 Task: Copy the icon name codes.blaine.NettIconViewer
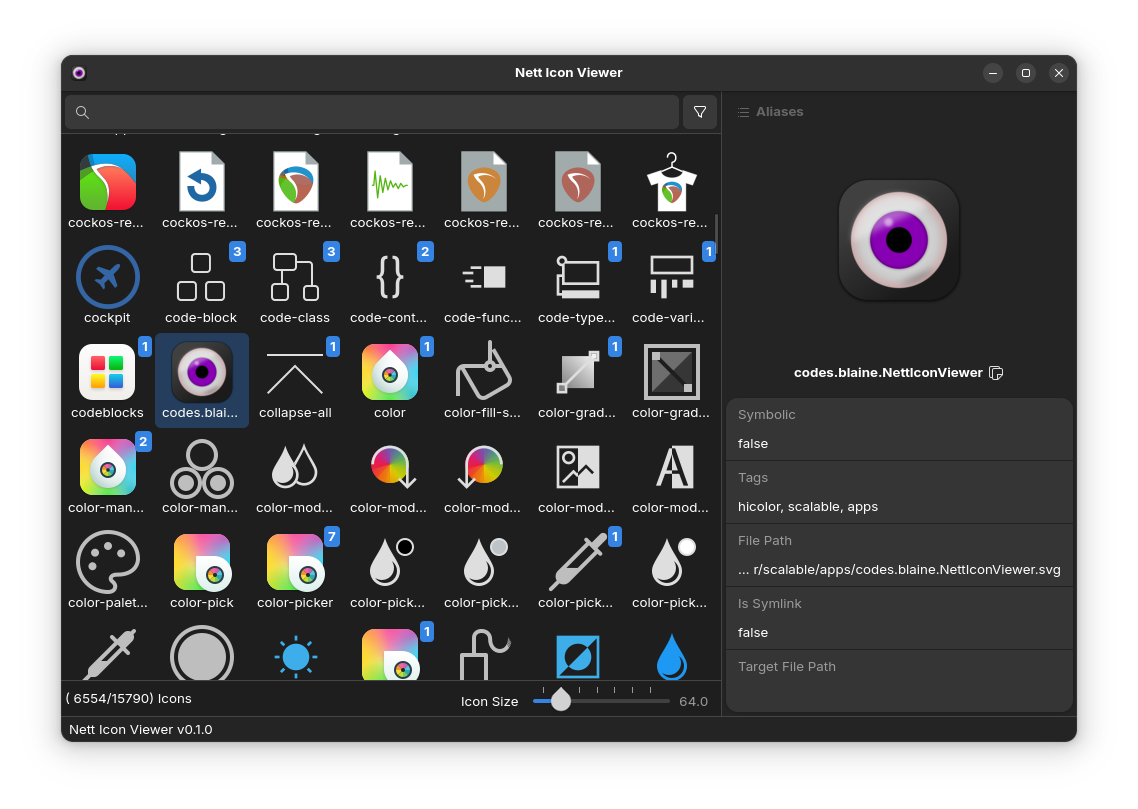click(x=996, y=373)
